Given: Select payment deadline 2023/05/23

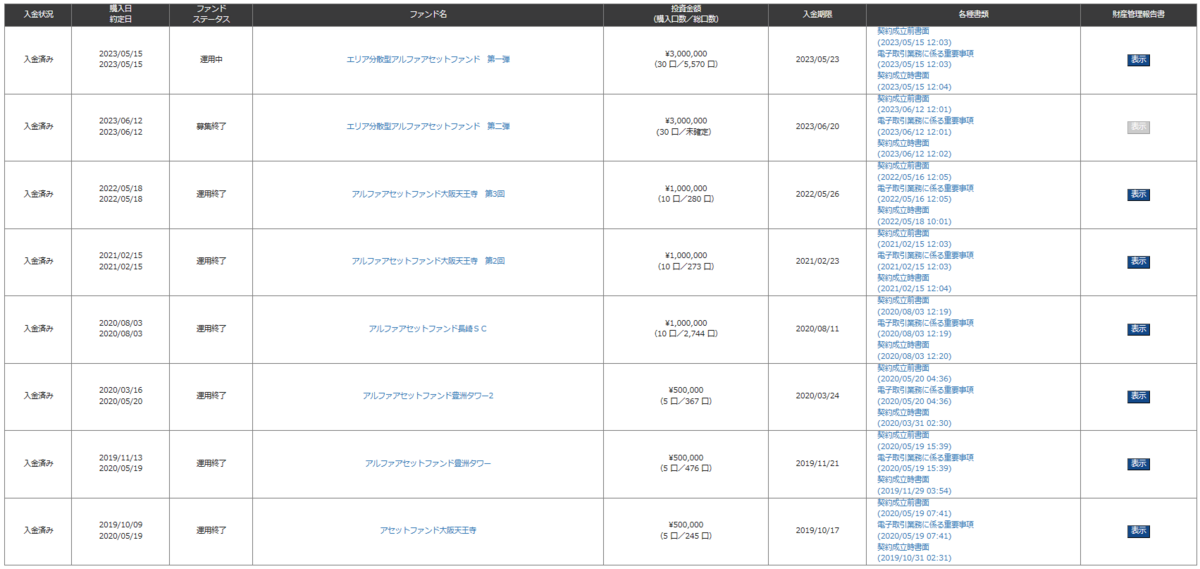Looking at the screenshot, I should pyautogui.click(x=818, y=60).
